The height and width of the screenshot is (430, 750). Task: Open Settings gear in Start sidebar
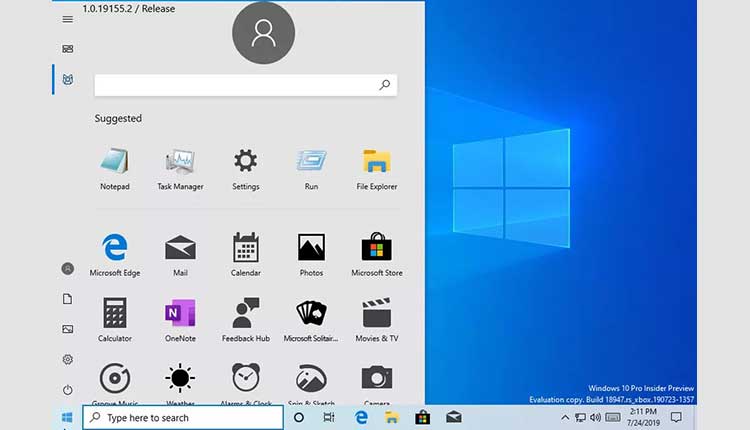(x=68, y=359)
